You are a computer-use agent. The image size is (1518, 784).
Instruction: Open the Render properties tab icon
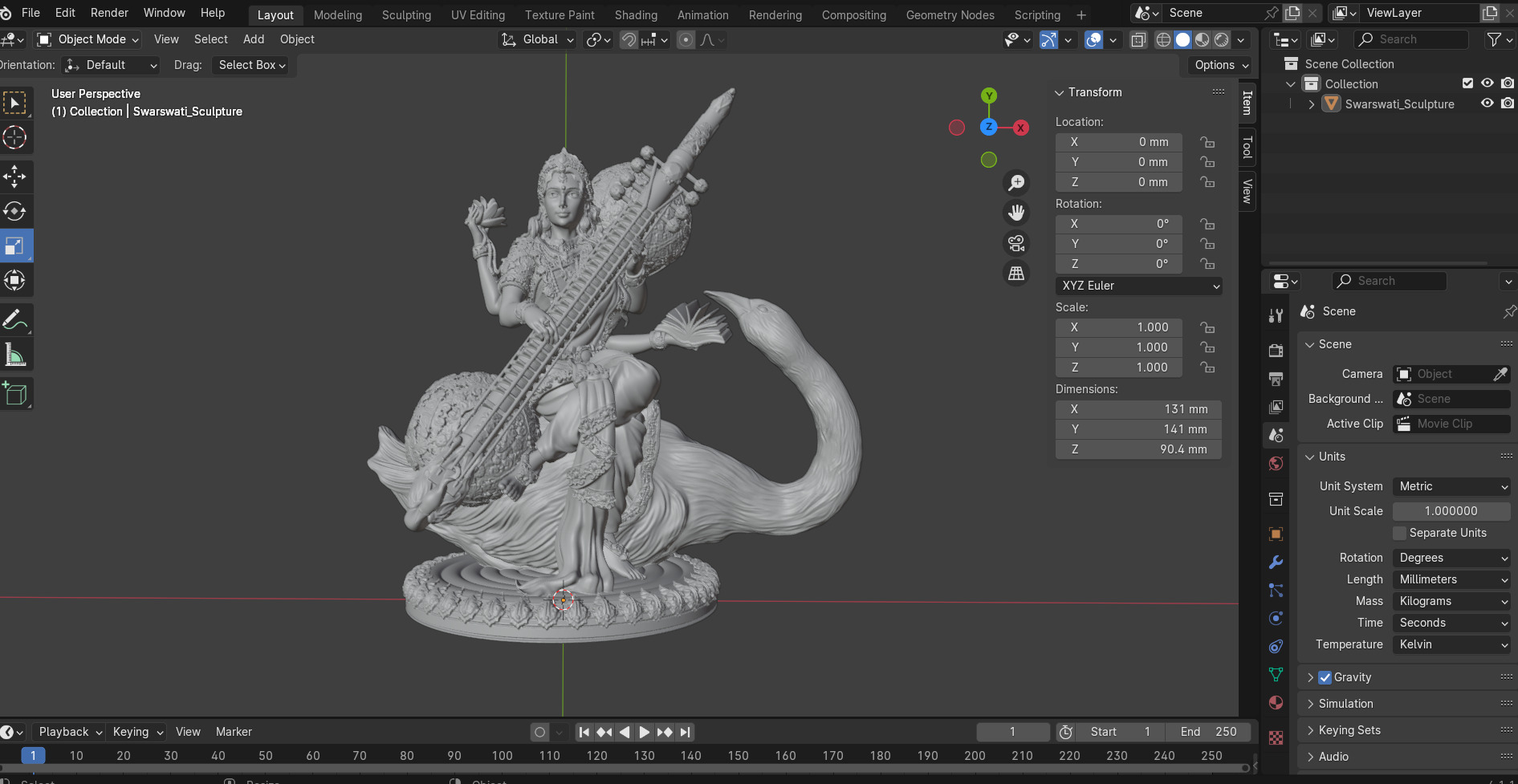pyautogui.click(x=1276, y=350)
